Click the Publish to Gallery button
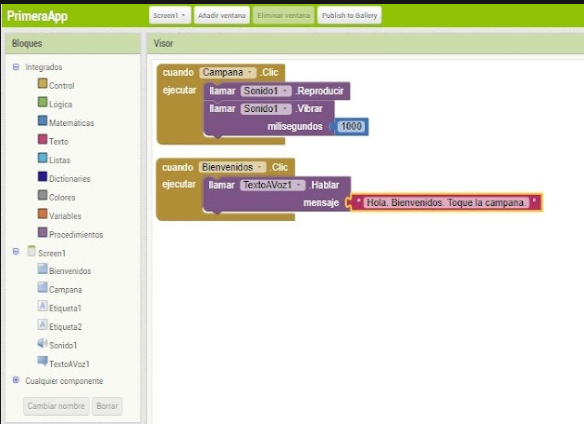 349,16
